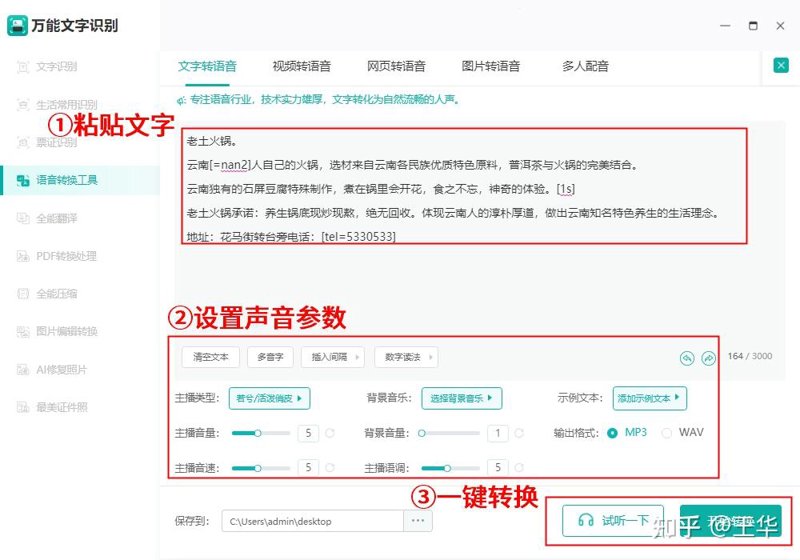
Task: Click the 背景音量 value box
Action: pos(497,433)
